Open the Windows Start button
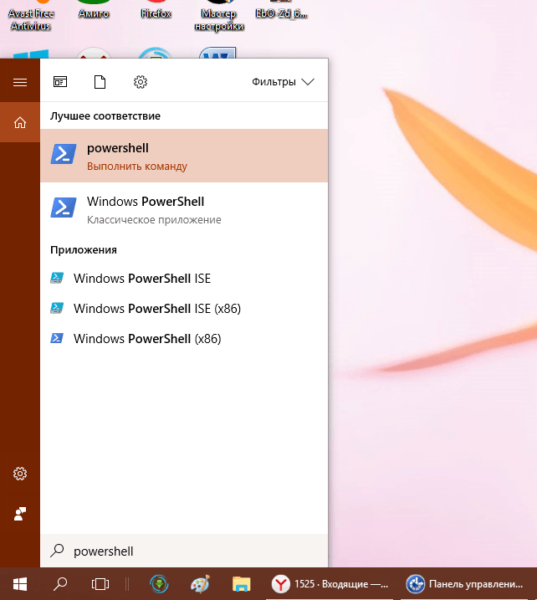 pyautogui.click(x=20, y=584)
